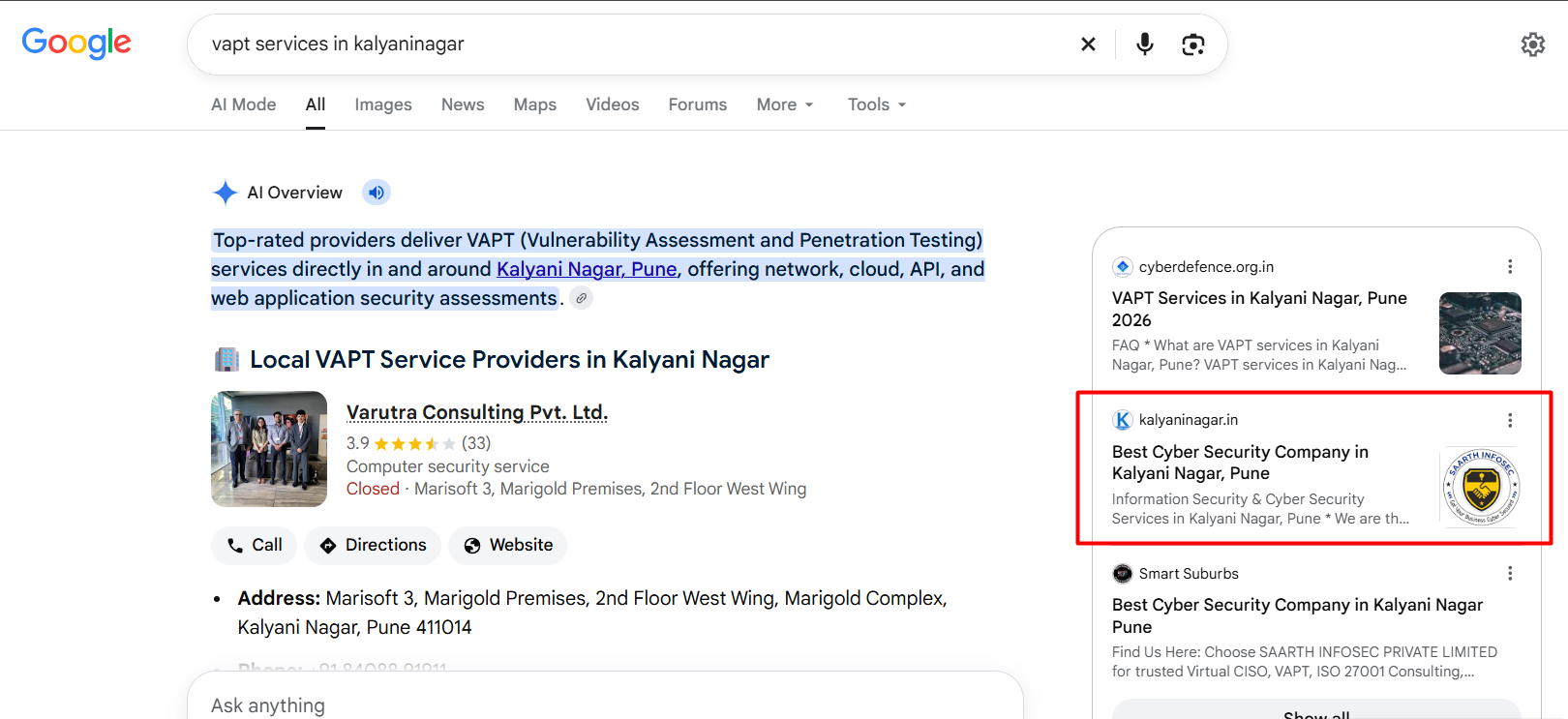The height and width of the screenshot is (719, 1568).
Task: Expand the Tools dropdown
Action: click(877, 105)
